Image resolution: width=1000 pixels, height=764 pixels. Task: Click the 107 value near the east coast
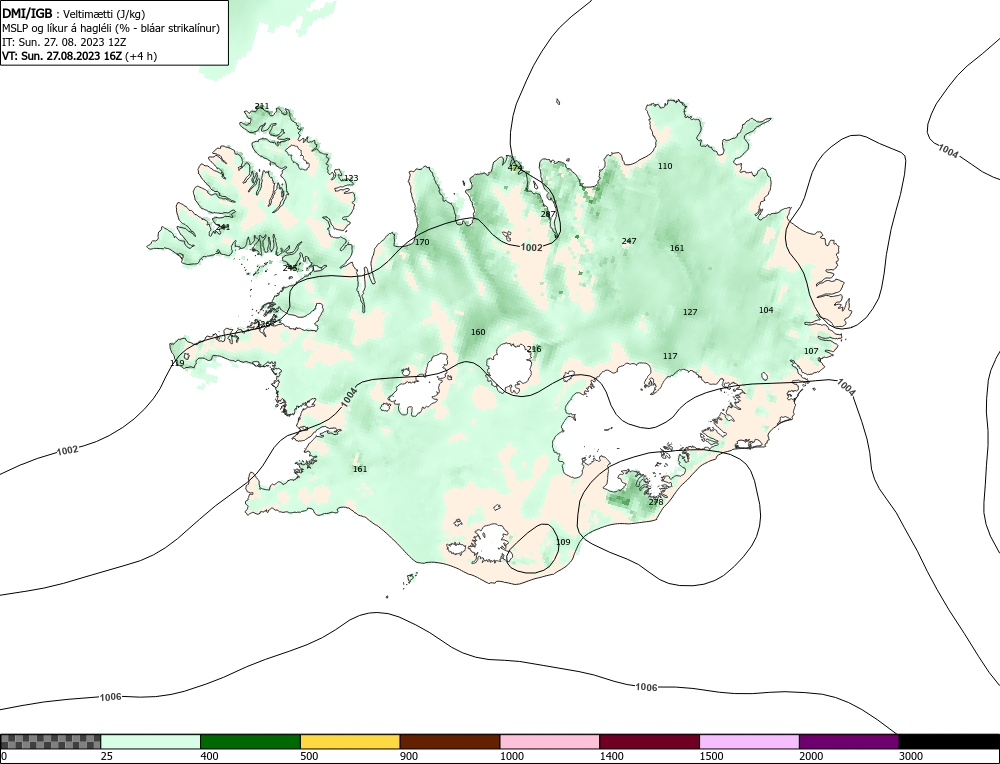[x=811, y=351]
